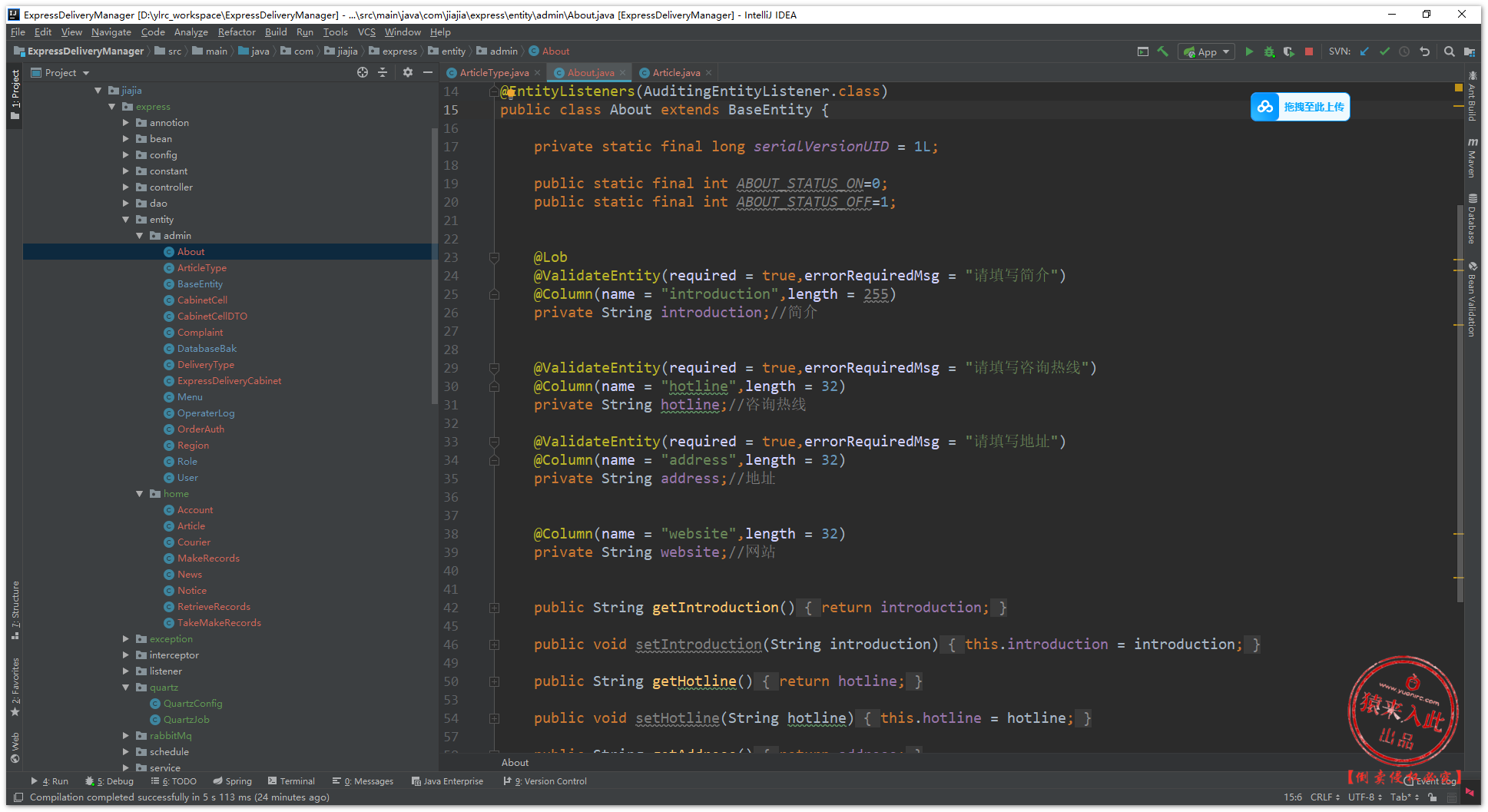Collapse the entity folder
This screenshot has height=812, width=1488.
click(x=126, y=220)
